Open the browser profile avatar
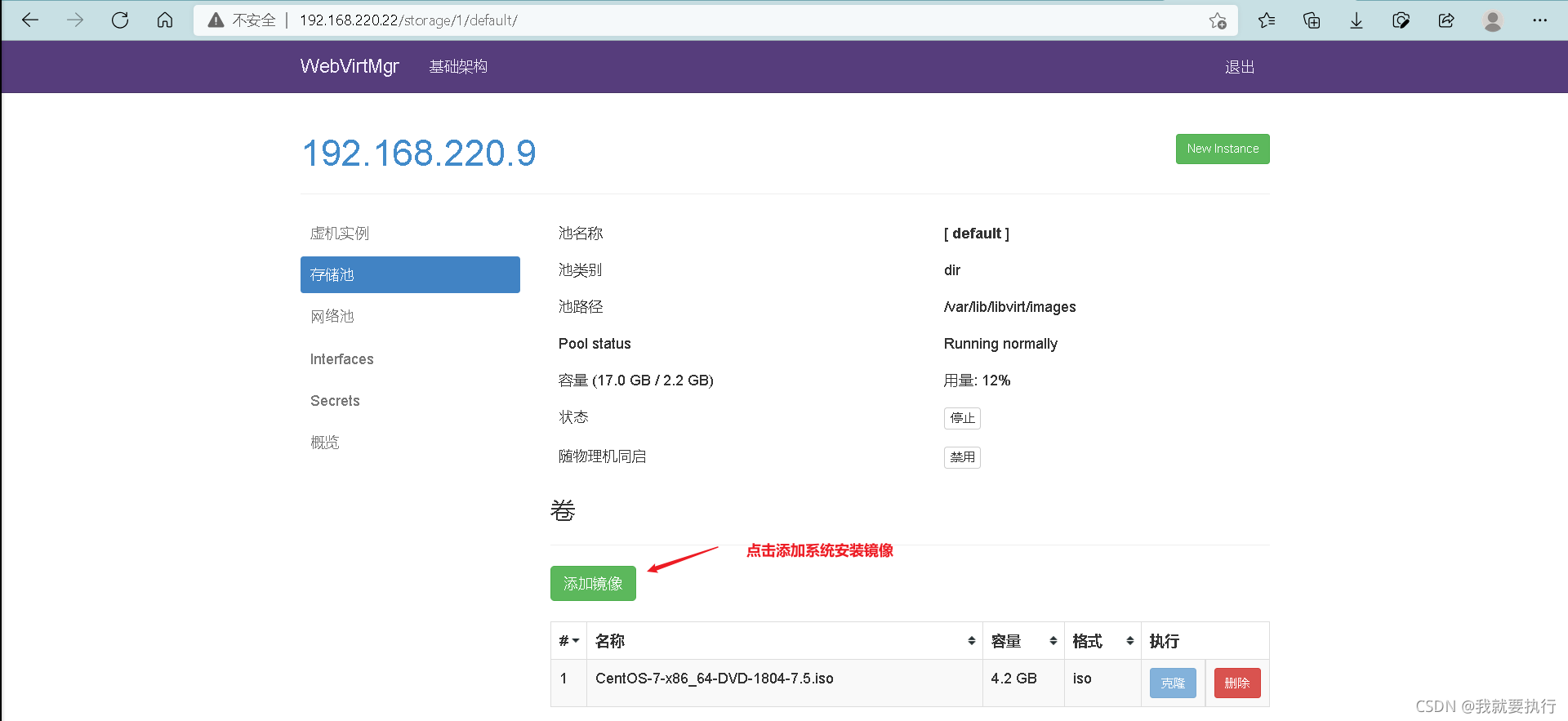Viewport: 1568px width, 721px height. [1493, 20]
